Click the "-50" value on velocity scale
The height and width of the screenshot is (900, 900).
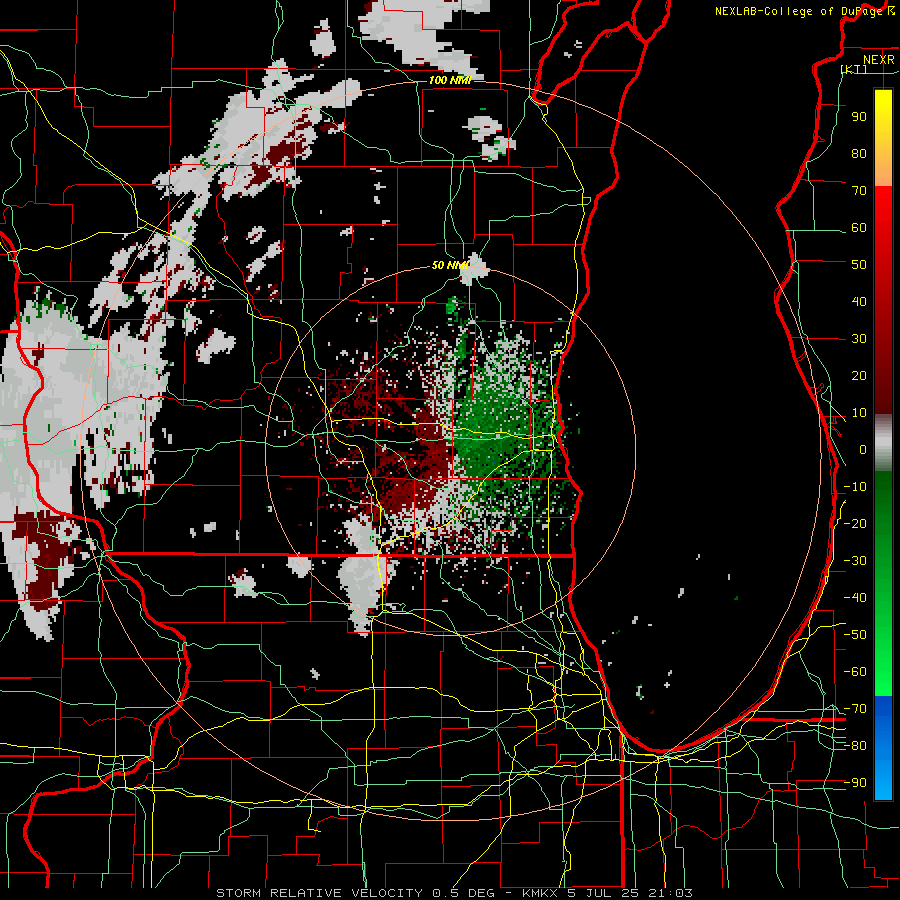(855, 635)
